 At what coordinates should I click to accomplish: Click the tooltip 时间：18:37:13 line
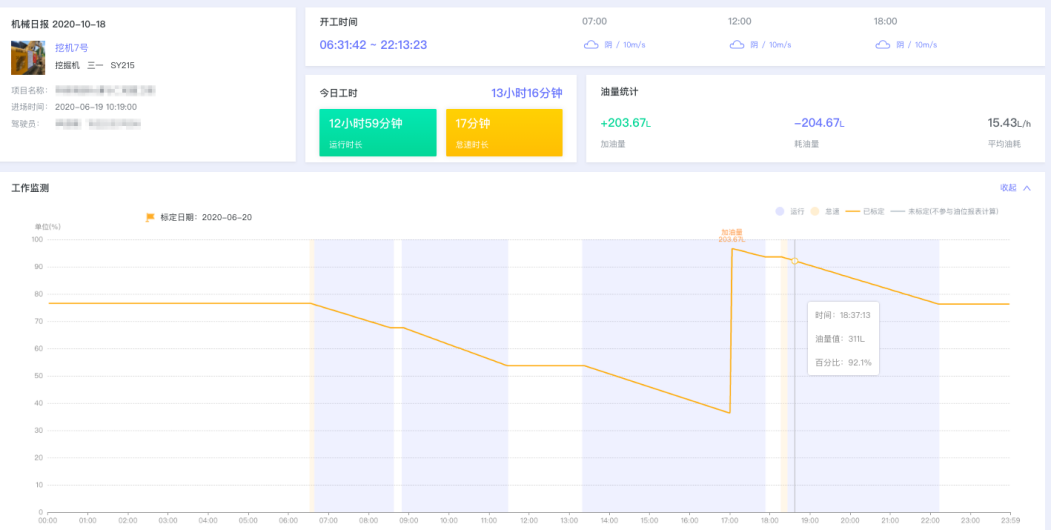[843, 314]
